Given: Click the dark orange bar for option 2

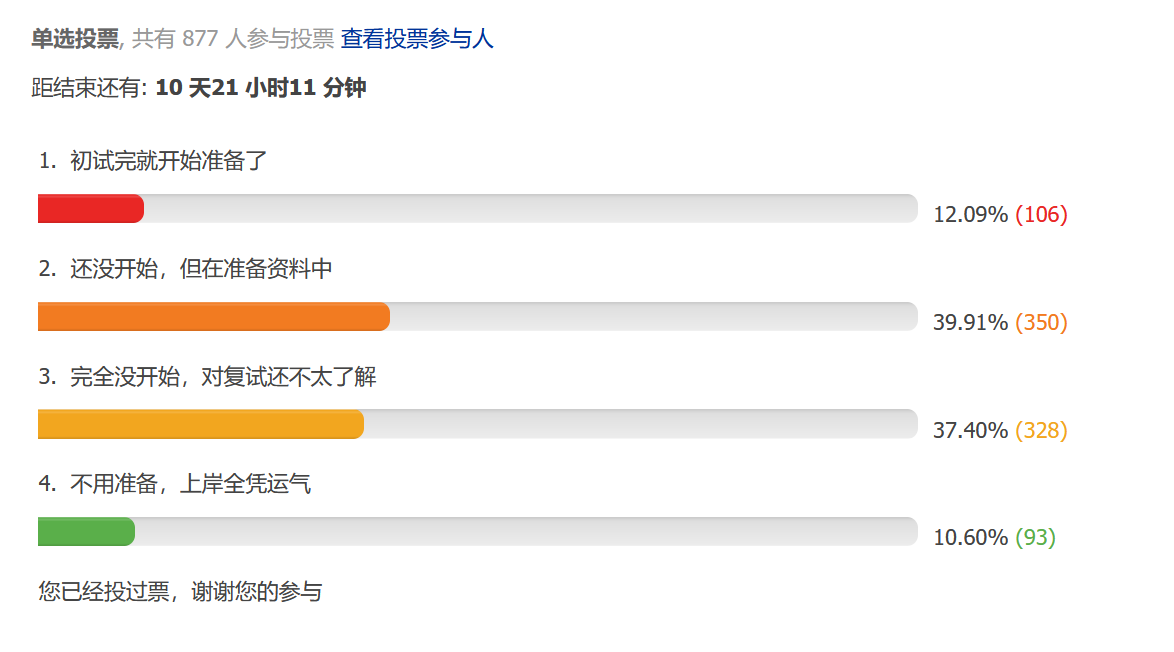Looking at the screenshot, I should click(x=214, y=317).
